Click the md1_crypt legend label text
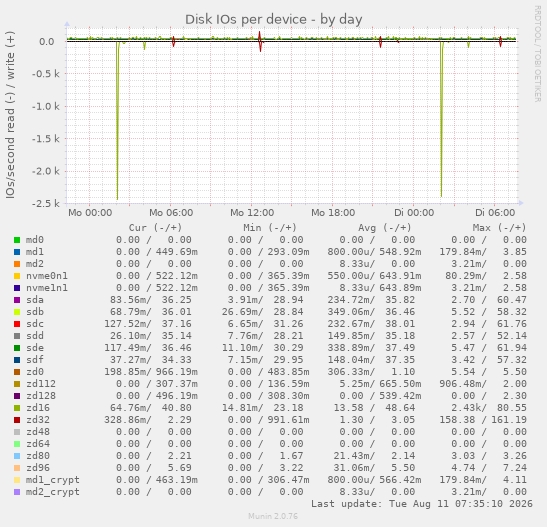Screen dimensions: 547x527 [53, 480]
